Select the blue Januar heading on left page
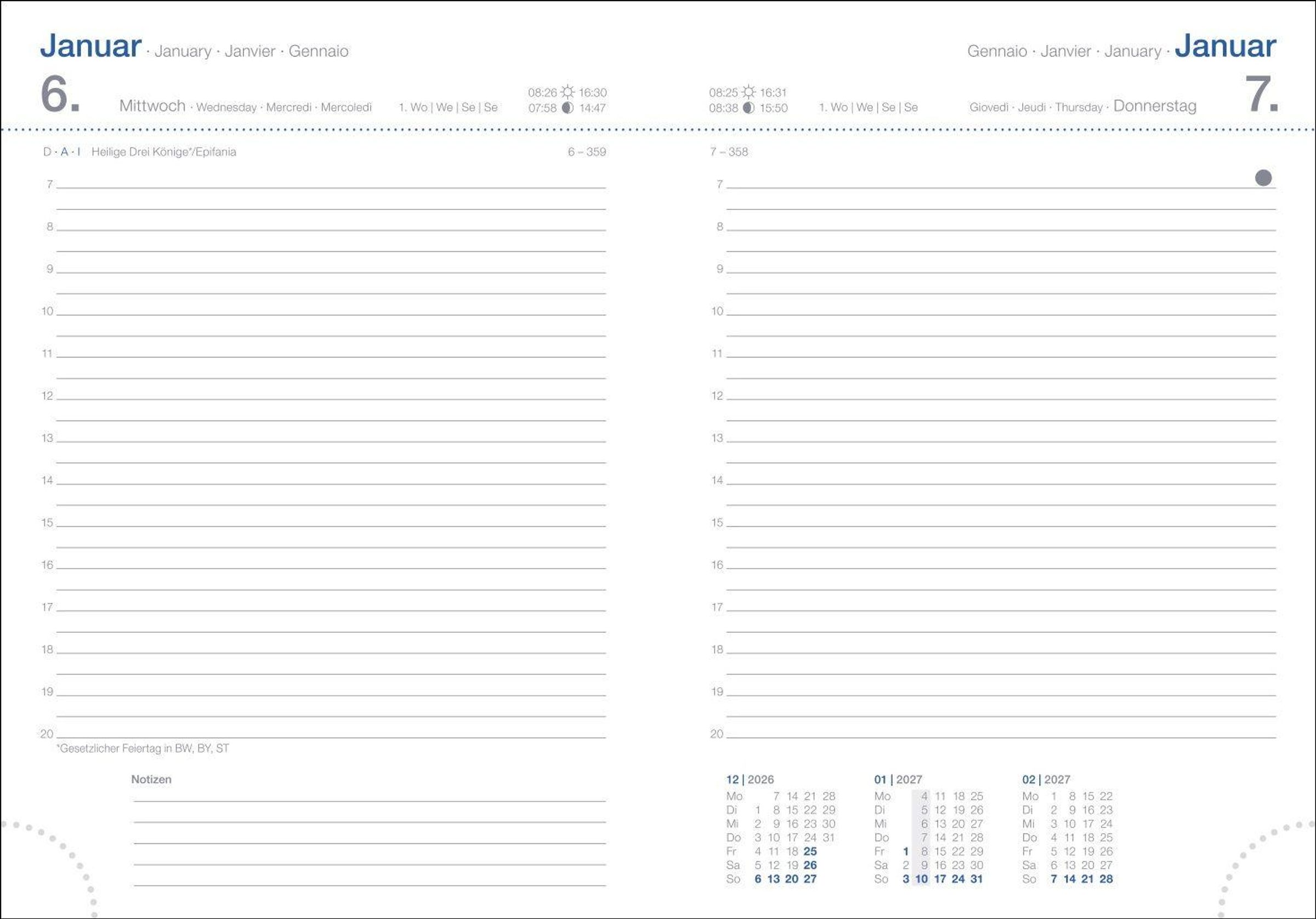 tap(90, 46)
